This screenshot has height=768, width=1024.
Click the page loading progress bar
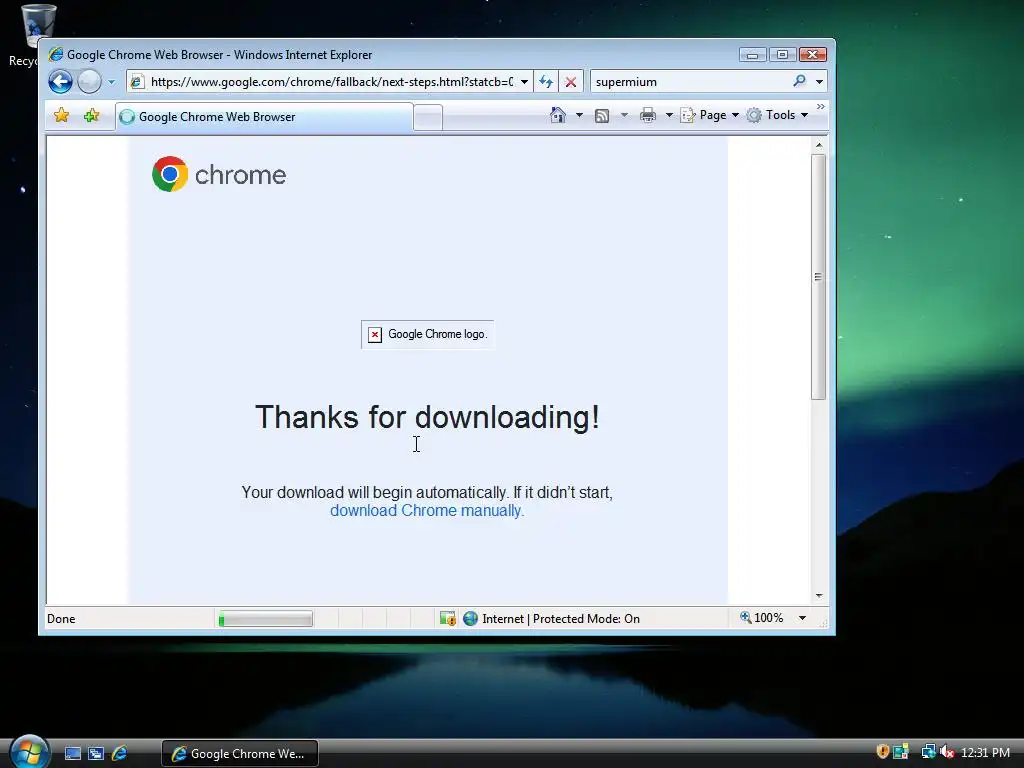(x=265, y=619)
